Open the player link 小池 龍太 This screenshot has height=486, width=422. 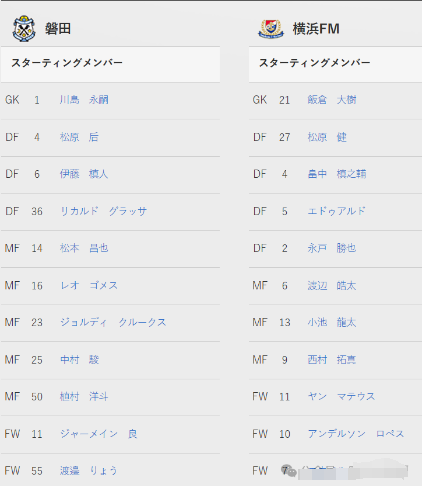pos(332,322)
